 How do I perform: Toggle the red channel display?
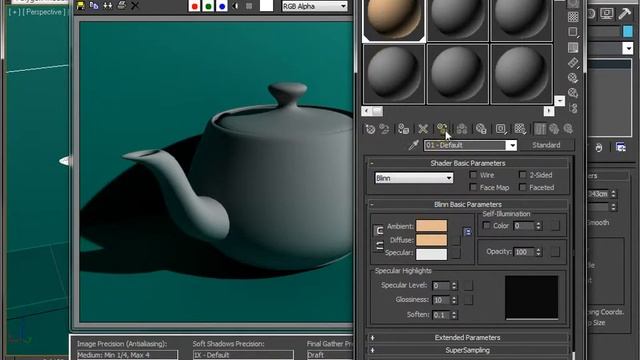coord(195,6)
